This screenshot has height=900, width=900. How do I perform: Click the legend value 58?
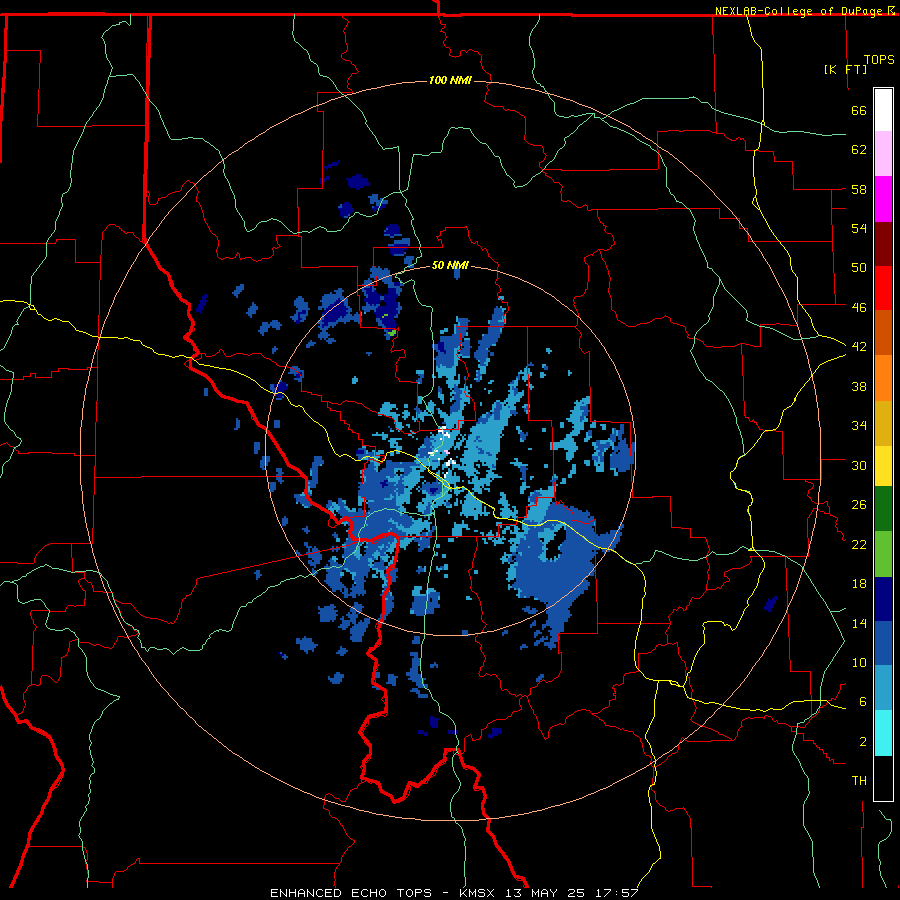(859, 189)
